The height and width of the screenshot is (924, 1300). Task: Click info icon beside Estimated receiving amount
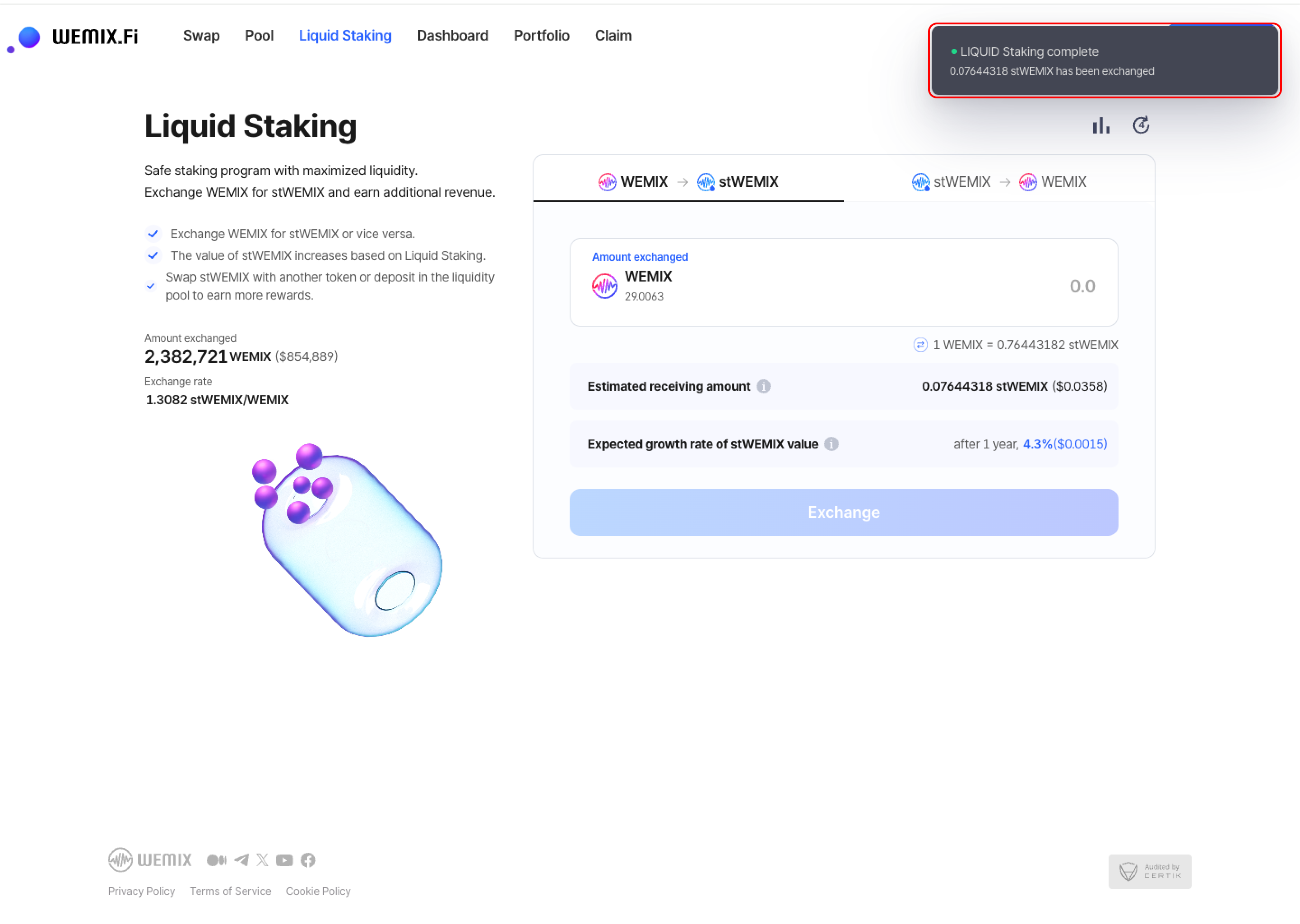(764, 386)
